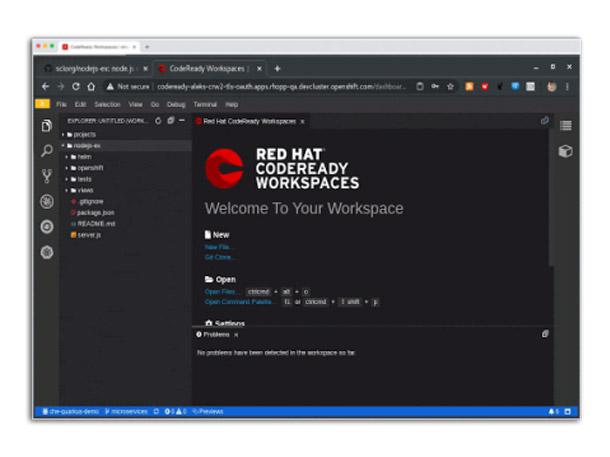Image resolution: width=610 pixels, height=457 pixels.
Task: Click the key password icon in address bar
Action: [x=435, y=86]
